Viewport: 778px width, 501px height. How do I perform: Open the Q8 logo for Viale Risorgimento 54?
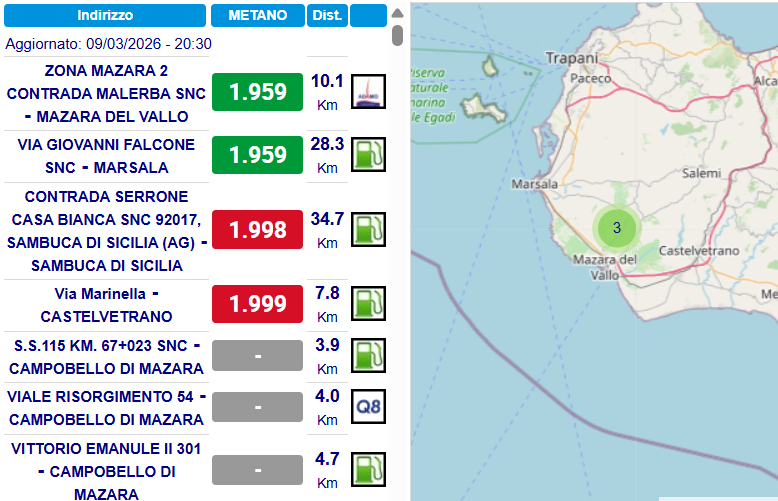point(368,407)
